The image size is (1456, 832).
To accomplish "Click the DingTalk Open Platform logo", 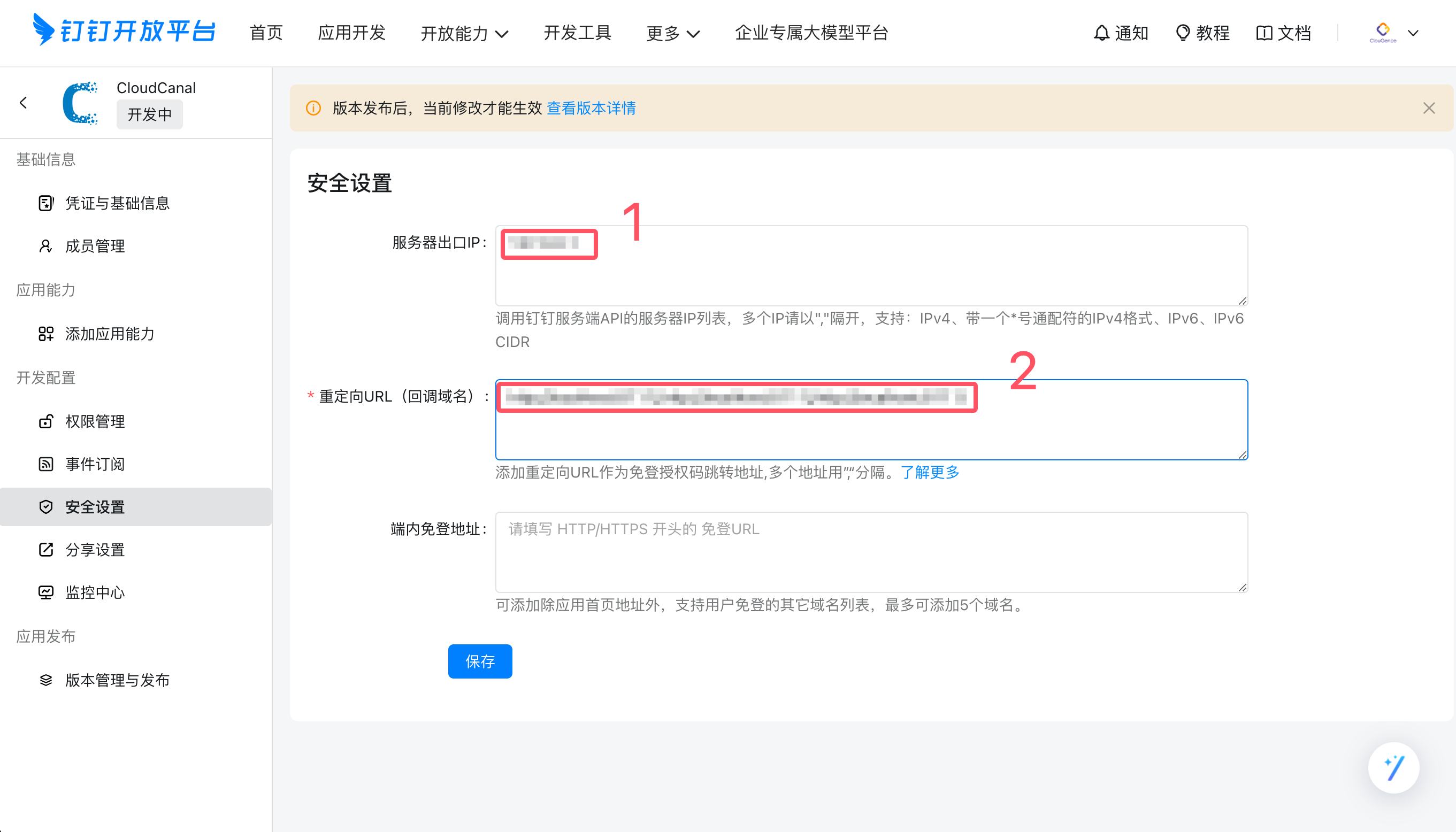I will pos(125,31).
